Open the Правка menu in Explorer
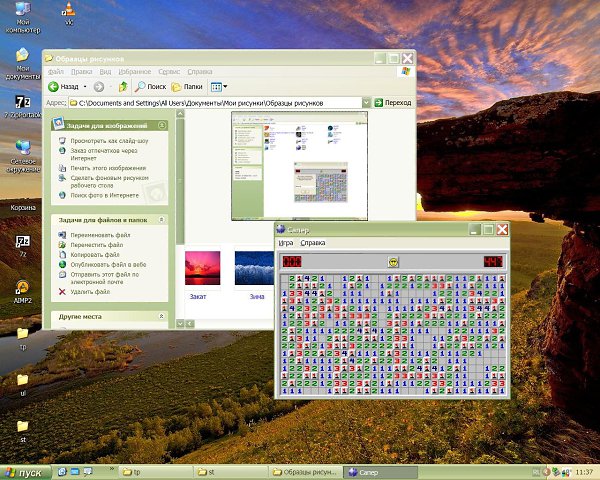This screenshot has width=600, height=480. [82, 72]
